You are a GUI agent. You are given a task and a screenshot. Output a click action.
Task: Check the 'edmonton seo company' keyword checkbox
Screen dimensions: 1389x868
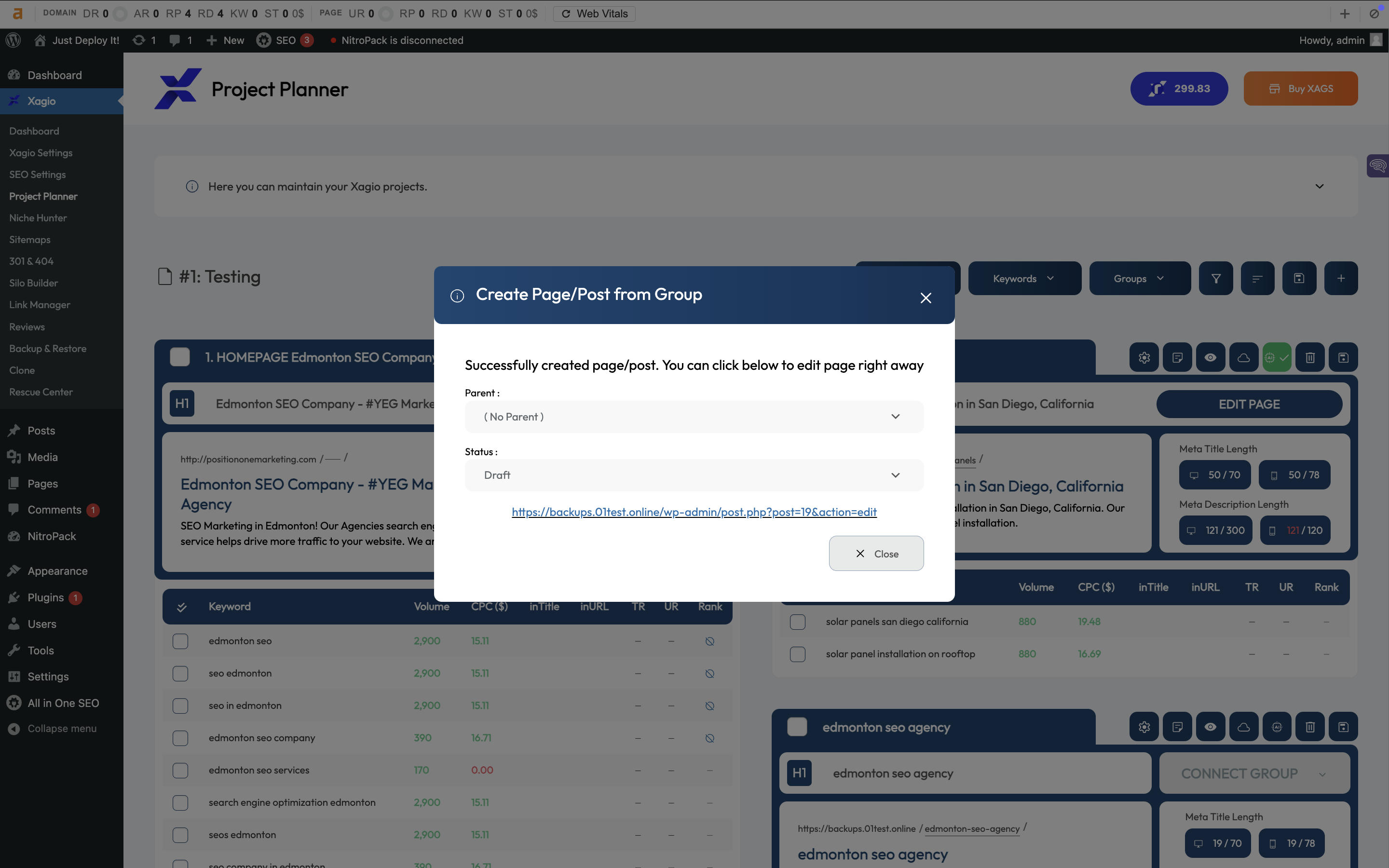tap(180, 738)
